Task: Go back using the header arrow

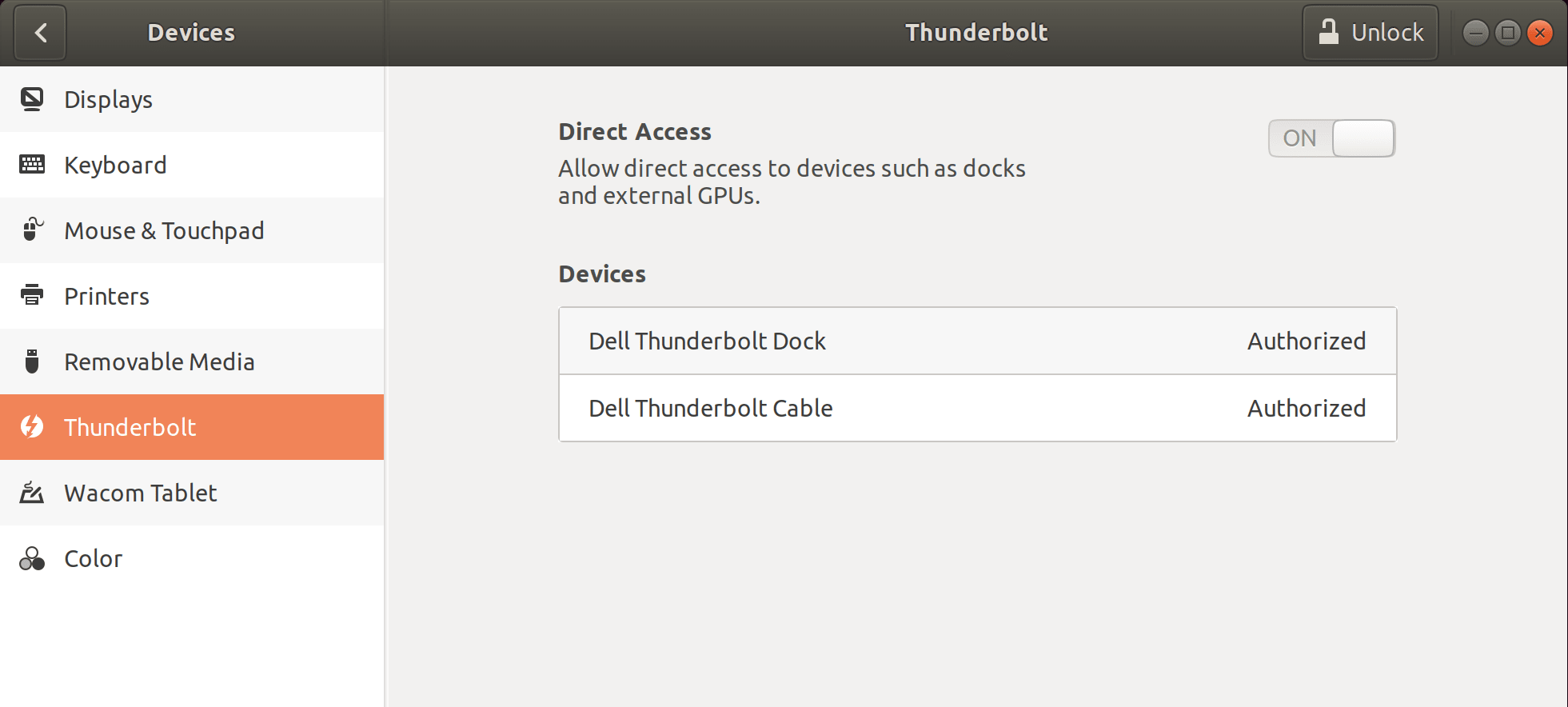Action: click(x=41, y=33)
